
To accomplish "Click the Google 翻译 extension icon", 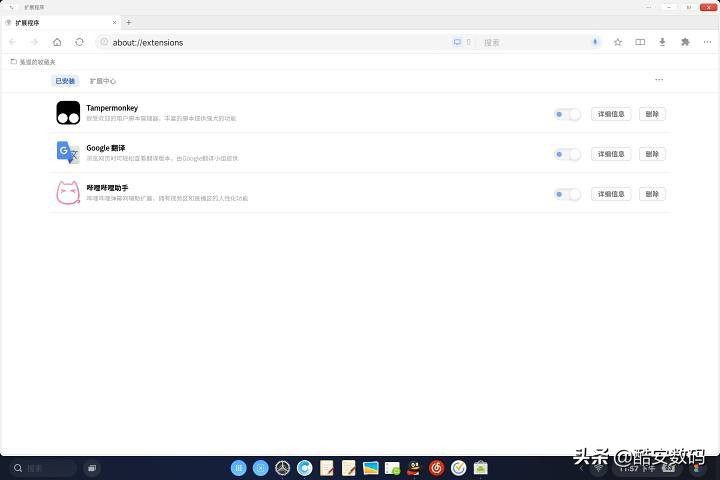I will [x=68, y=153].
